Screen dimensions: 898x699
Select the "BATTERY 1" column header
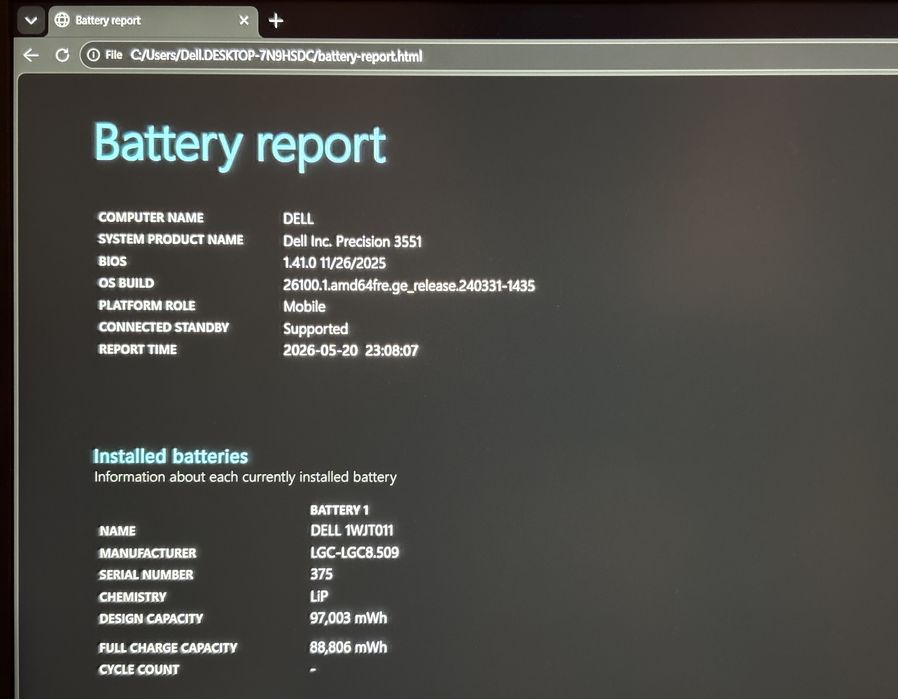[x=339, y=510]
